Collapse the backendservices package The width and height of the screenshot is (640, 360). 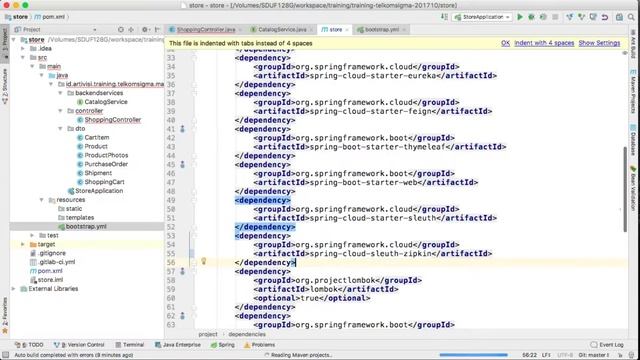coord(60,93)
